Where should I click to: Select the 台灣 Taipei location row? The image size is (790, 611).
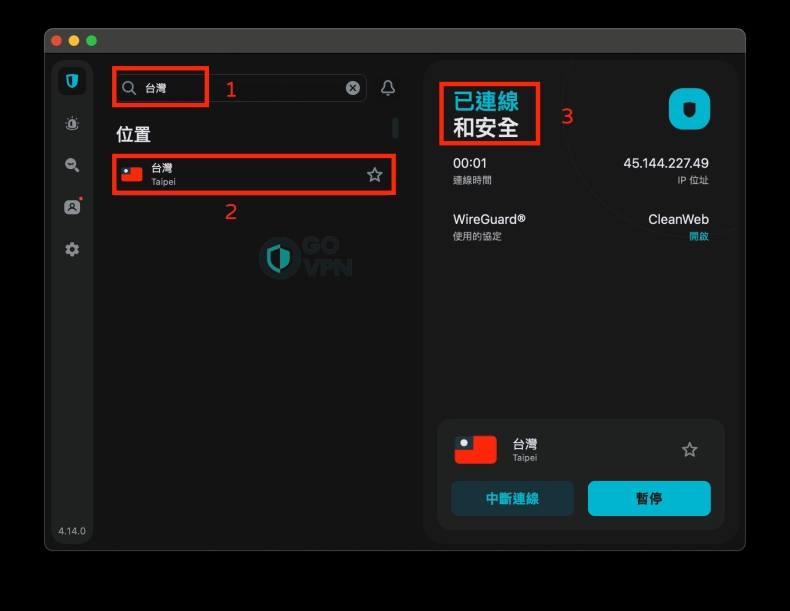(x=254, y=174)
